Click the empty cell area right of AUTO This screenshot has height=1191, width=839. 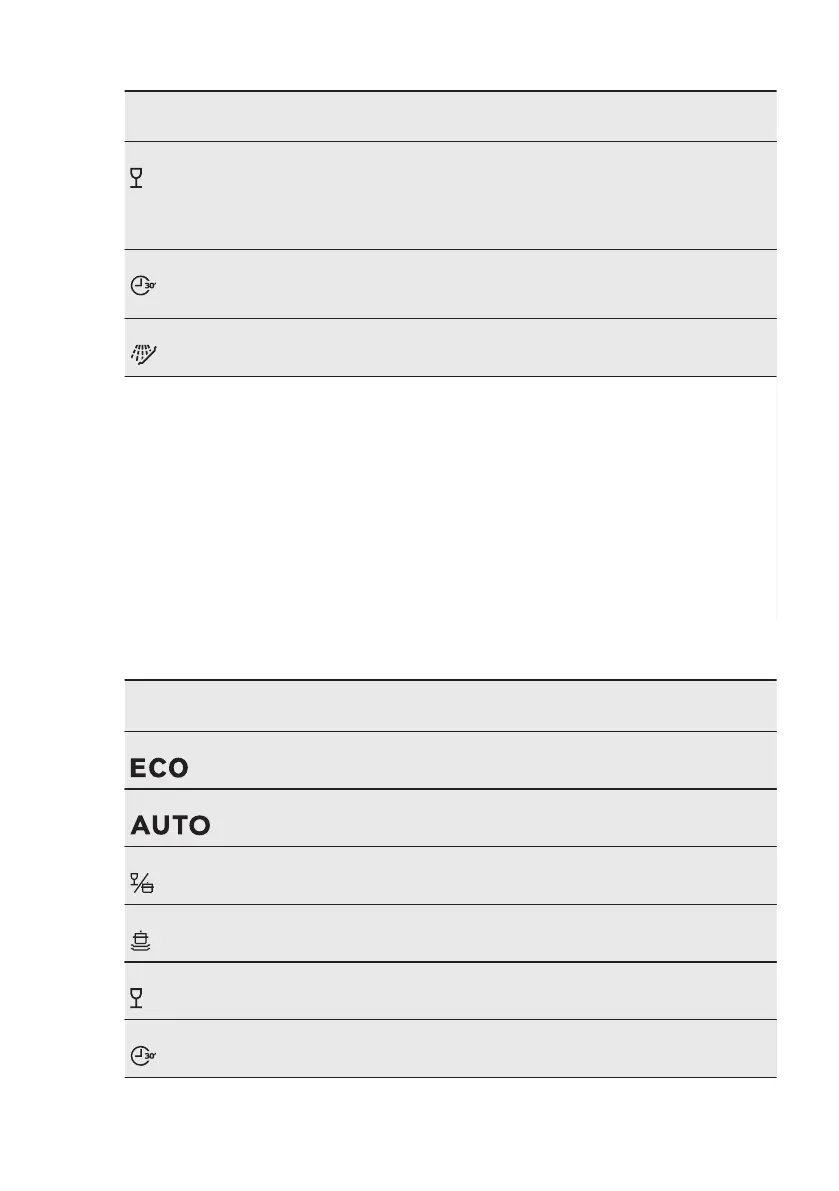click(x=480, y=818)
